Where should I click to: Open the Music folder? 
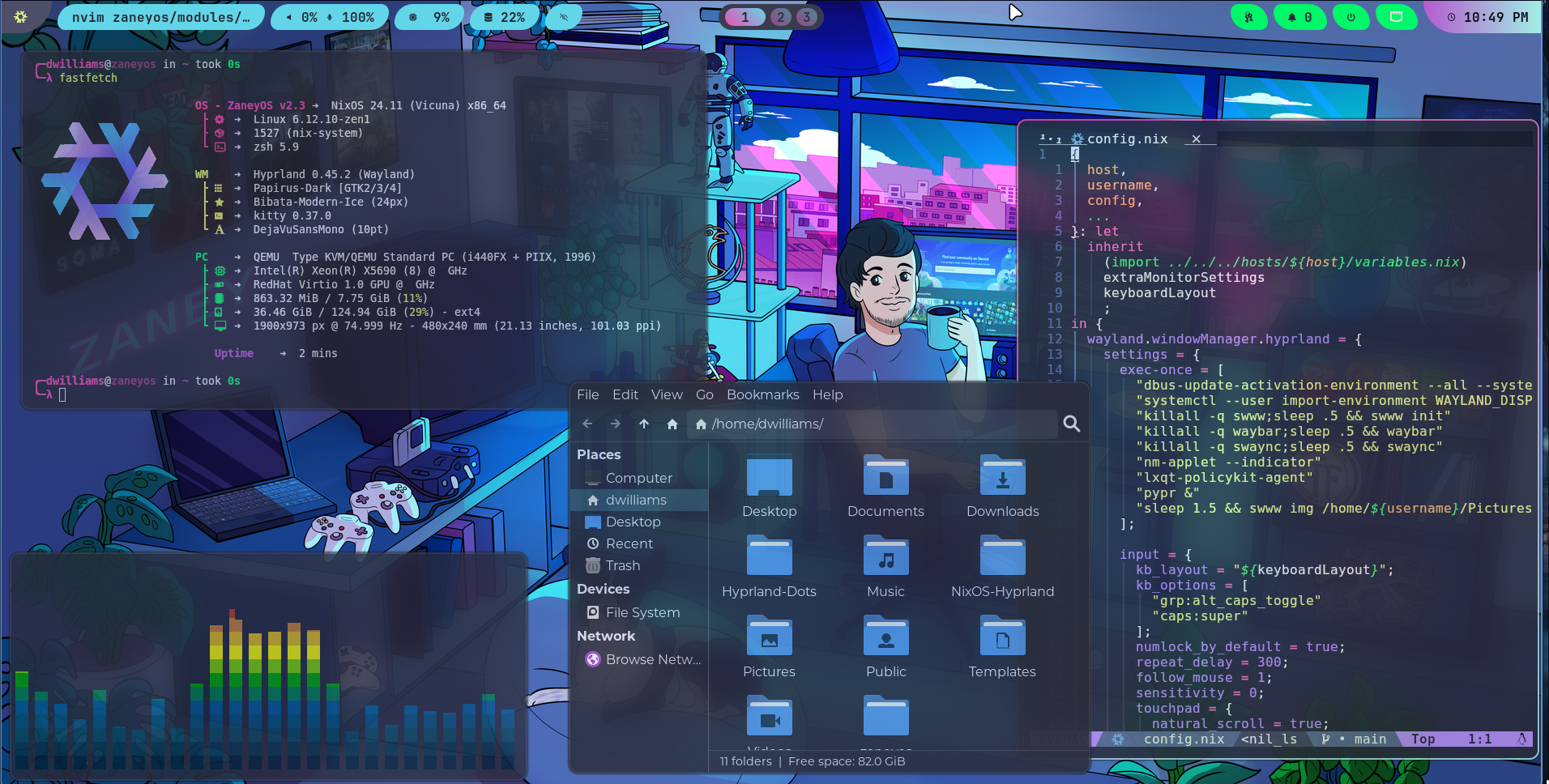[x=885, y=566]
